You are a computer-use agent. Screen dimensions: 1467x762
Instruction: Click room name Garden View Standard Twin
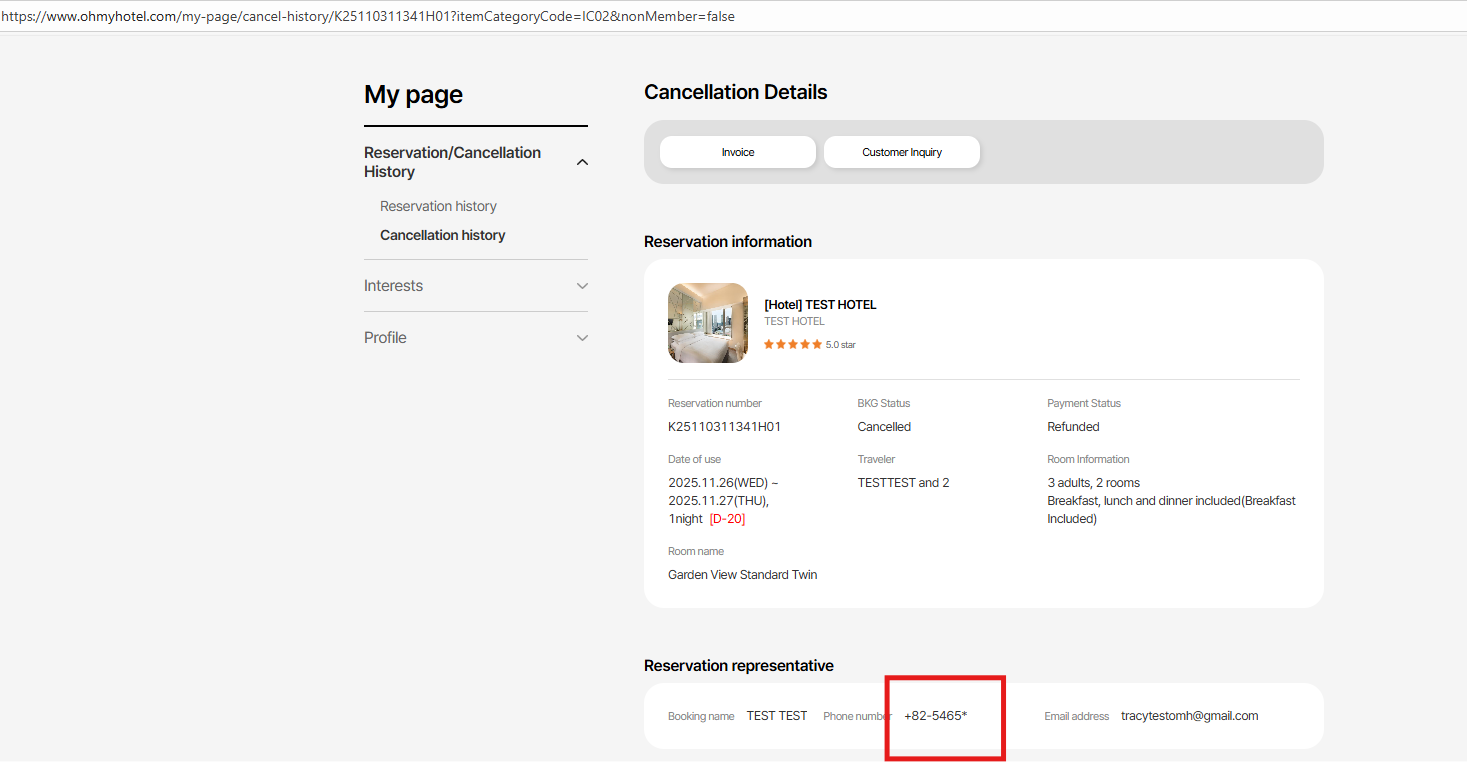[x=742, y=575]
